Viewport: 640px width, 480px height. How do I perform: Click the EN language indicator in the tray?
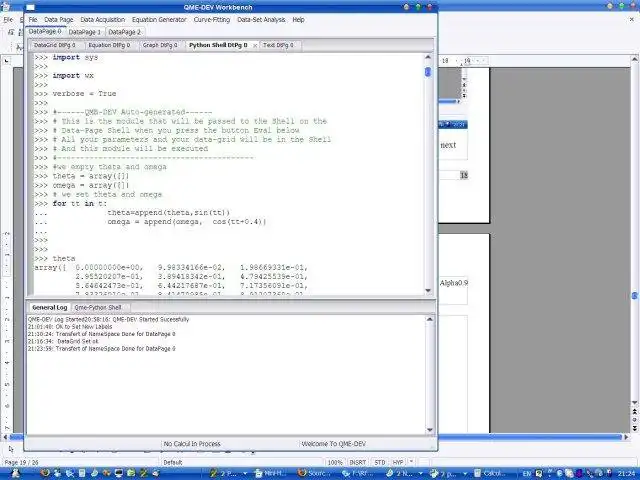(527, 473)
